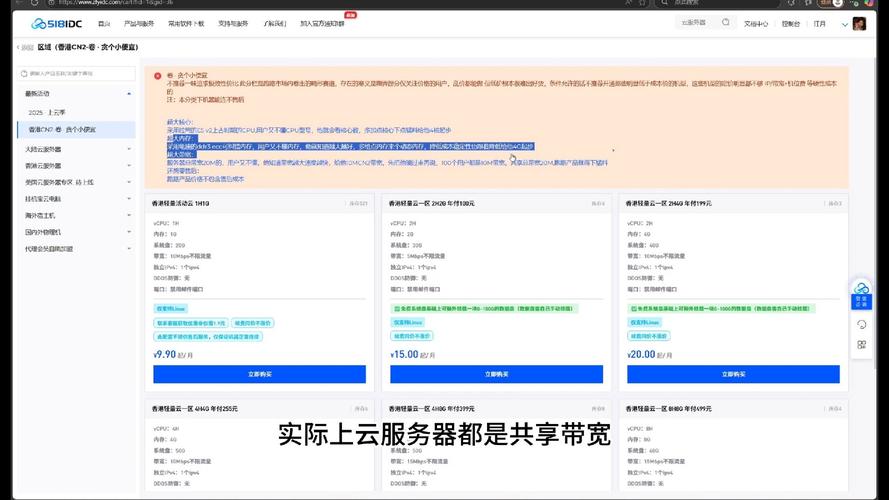Viewport: 889px width, 500px height.
Task: Click the 518IDC cloud logo
Action: point(57,24)
